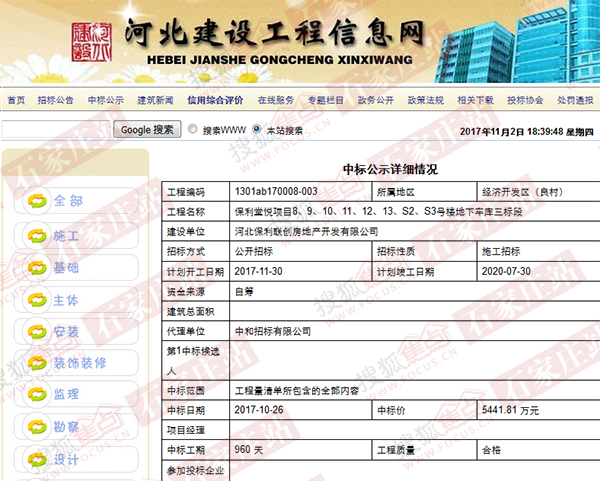Click the arrow icon beside 施工
The width and height of the screenshot is (600, 481).
coord(37,236)
